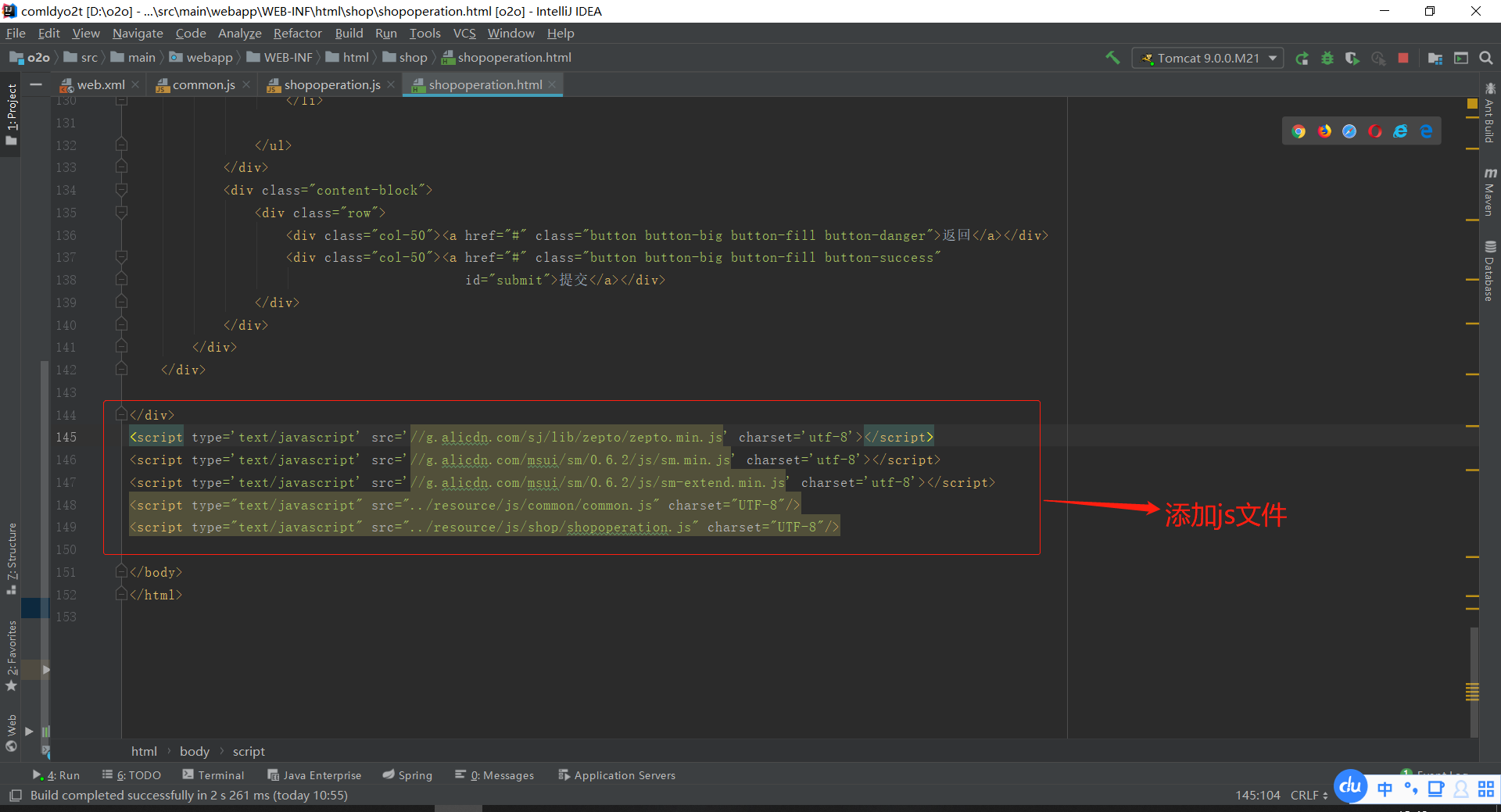Open page in Firefox browser icon

(1324, 131)
